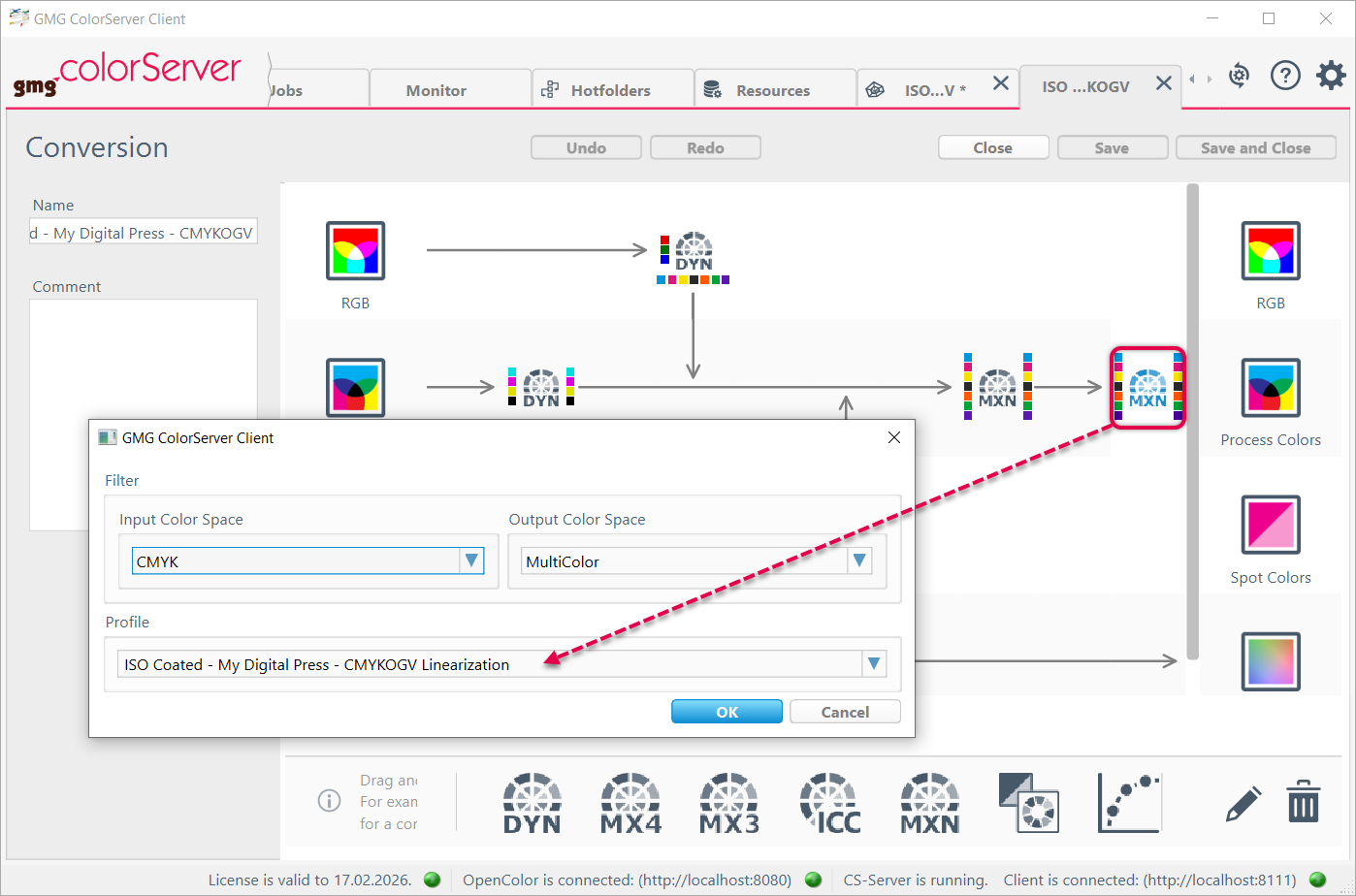Screen dimensions: 1356x896
Task: Click the image conversion tool icon
Action: pyautogui.click(x=1029, y=803)
